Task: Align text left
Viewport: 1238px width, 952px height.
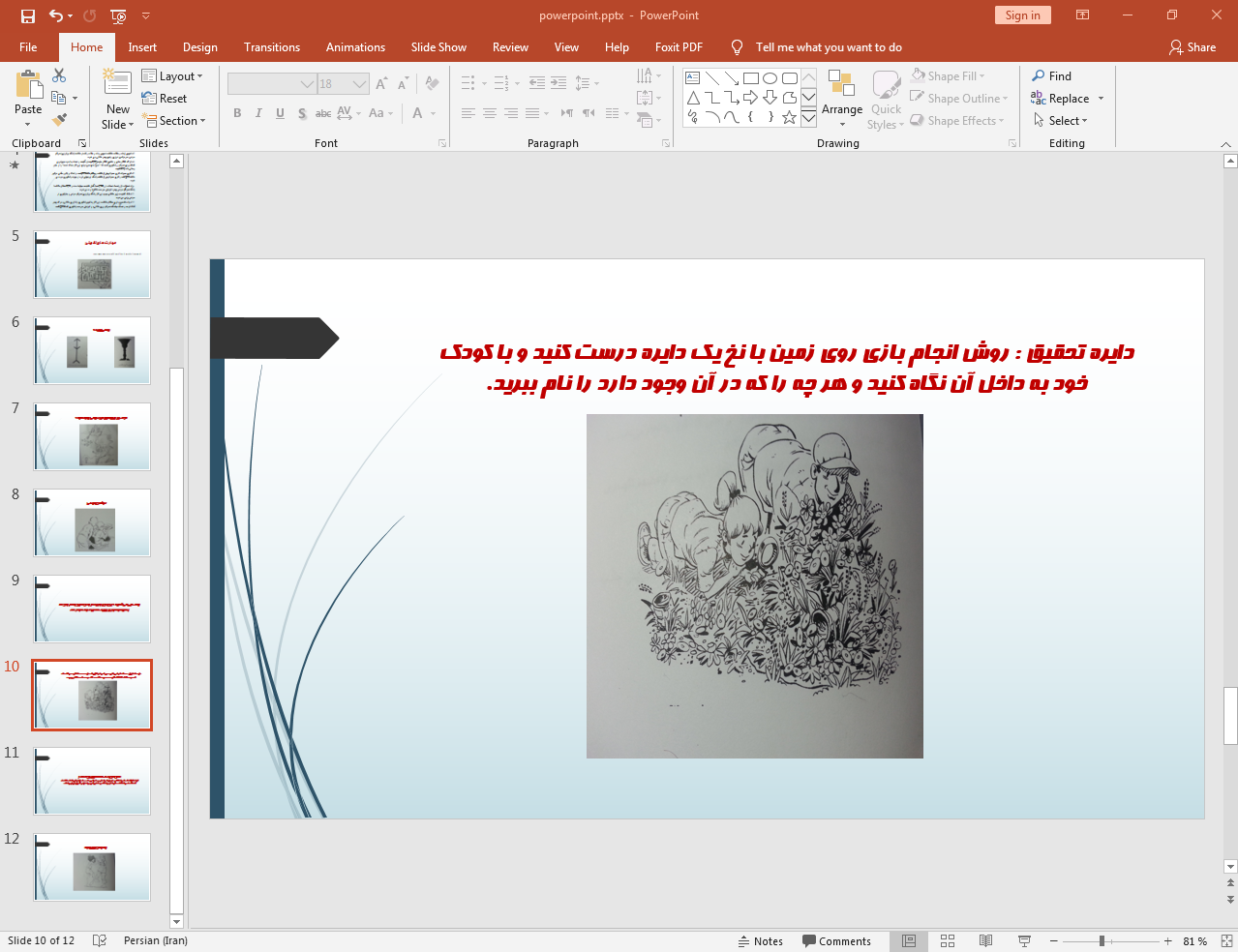Action: click(x=468, y=113)
